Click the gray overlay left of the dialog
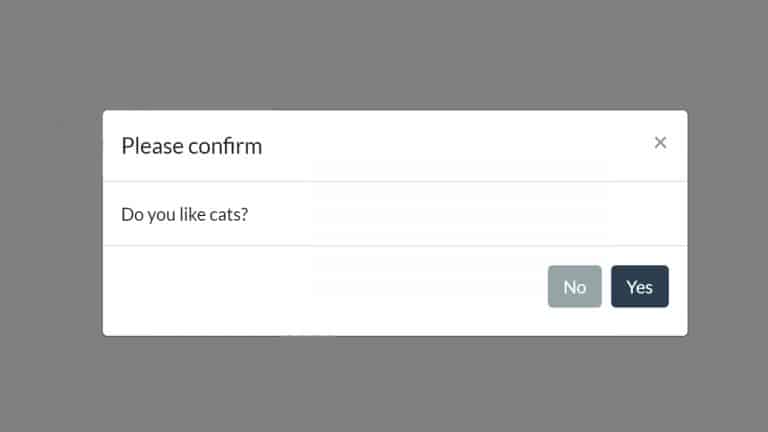 (x=50, y=220)
